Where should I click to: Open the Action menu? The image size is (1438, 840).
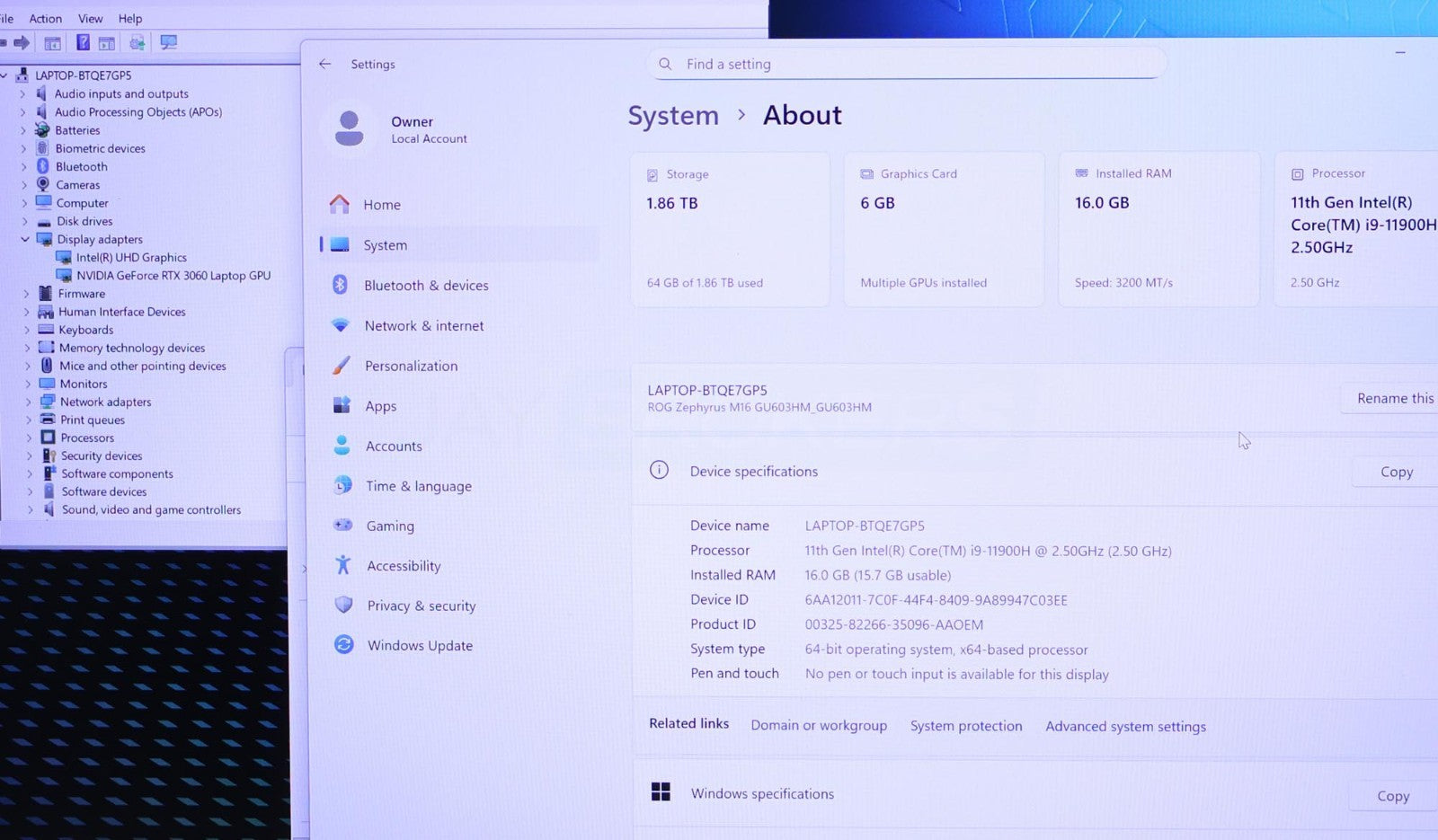45,18
